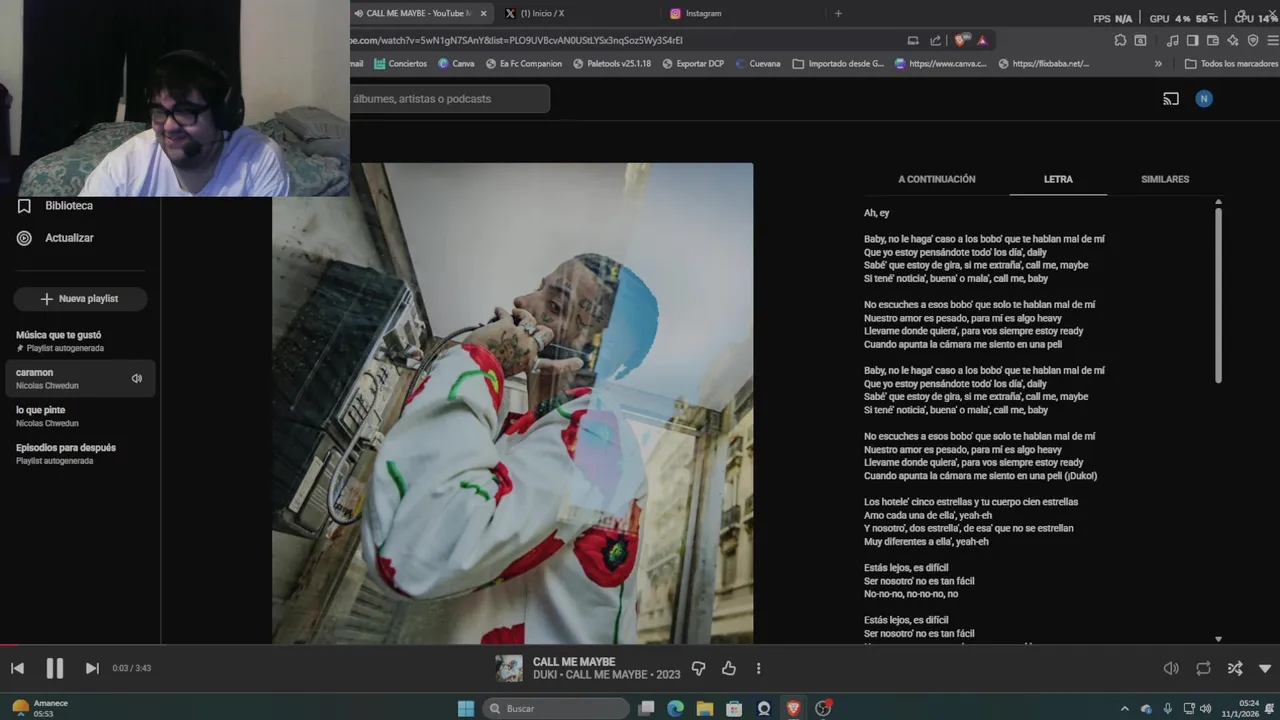
Task: Open the Amanece weather widget
Action: click(38, 708)
